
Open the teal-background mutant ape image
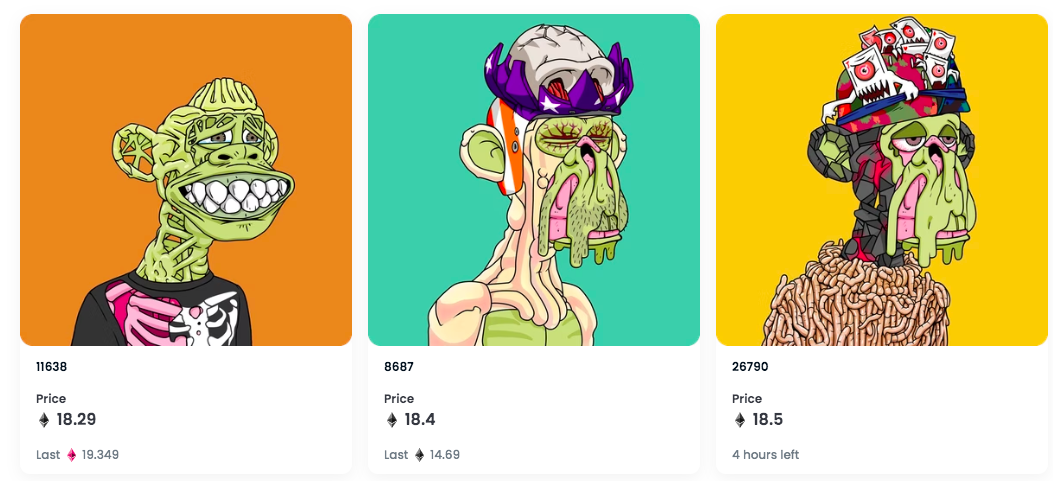tap(534, 180)
